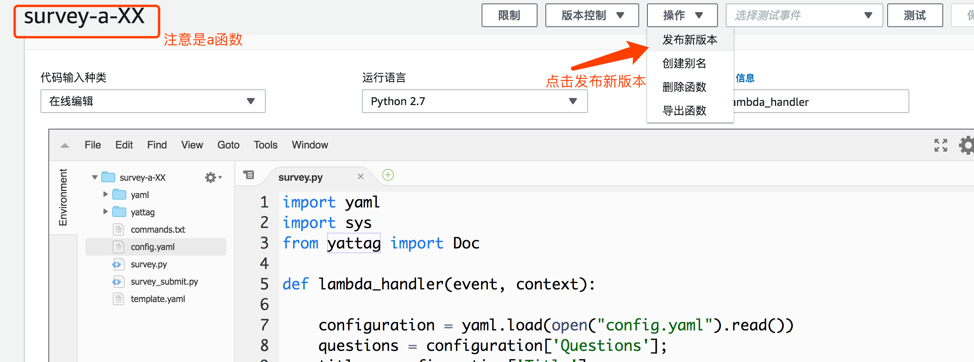The height and width of the screenshot is (362, 974).
Task: Click the 测试 button
Action: (x=915, y=16)
